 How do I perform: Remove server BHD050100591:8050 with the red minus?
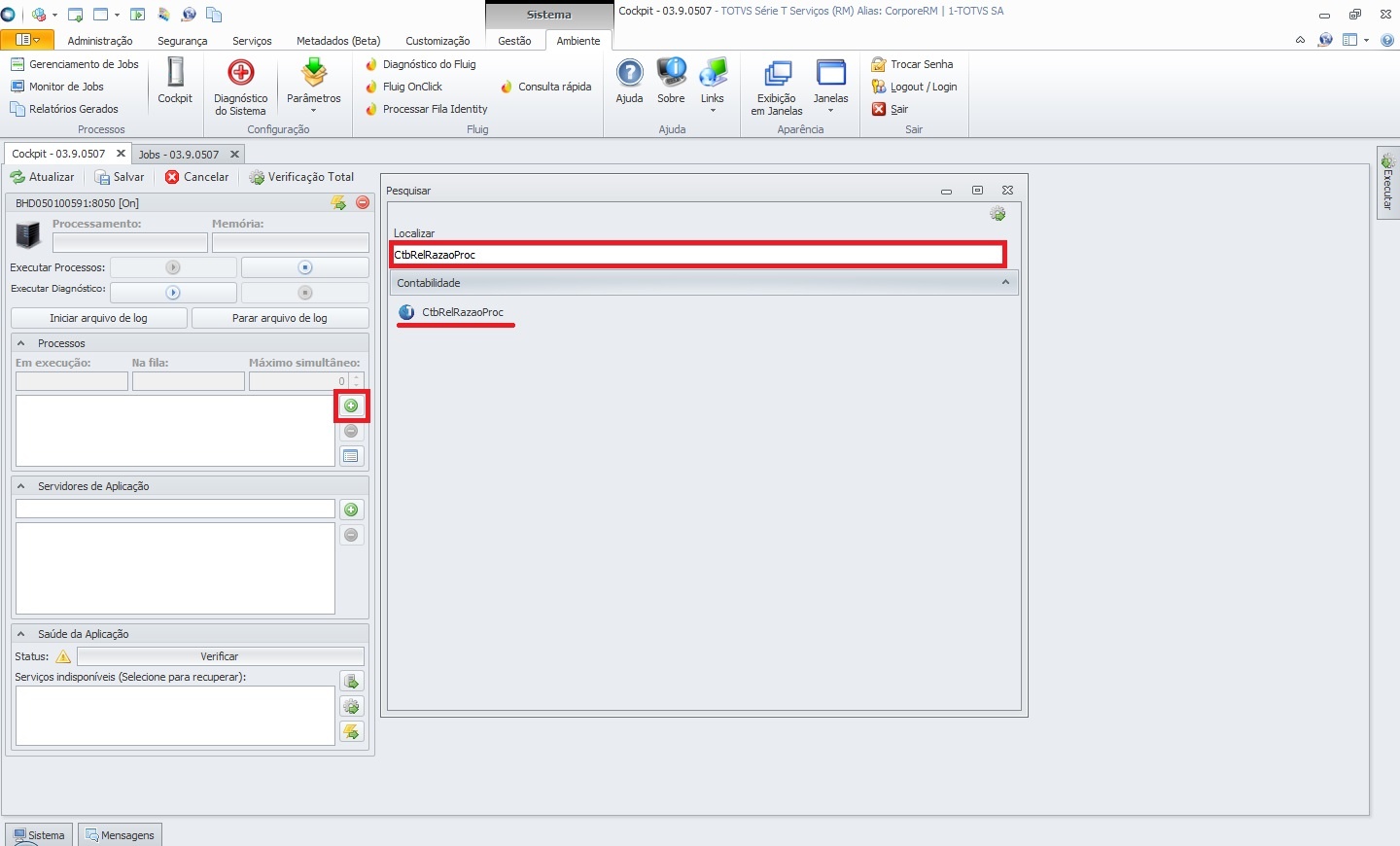coord(363,202)
